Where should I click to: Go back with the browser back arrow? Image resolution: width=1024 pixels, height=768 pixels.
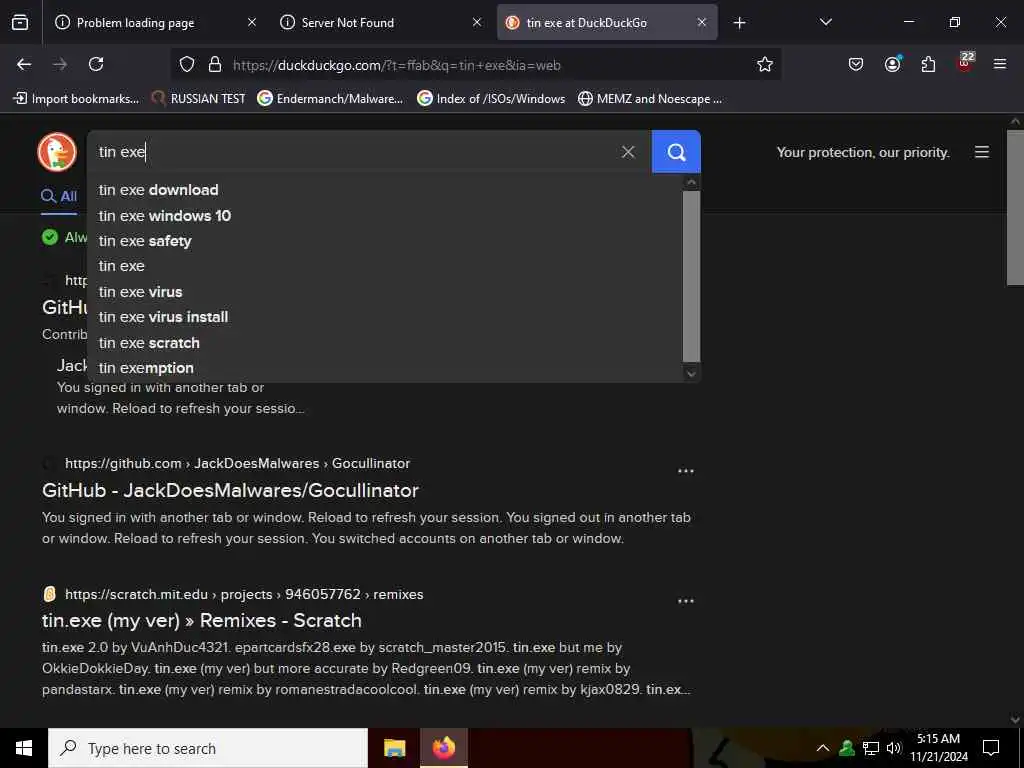coord(24,65)
